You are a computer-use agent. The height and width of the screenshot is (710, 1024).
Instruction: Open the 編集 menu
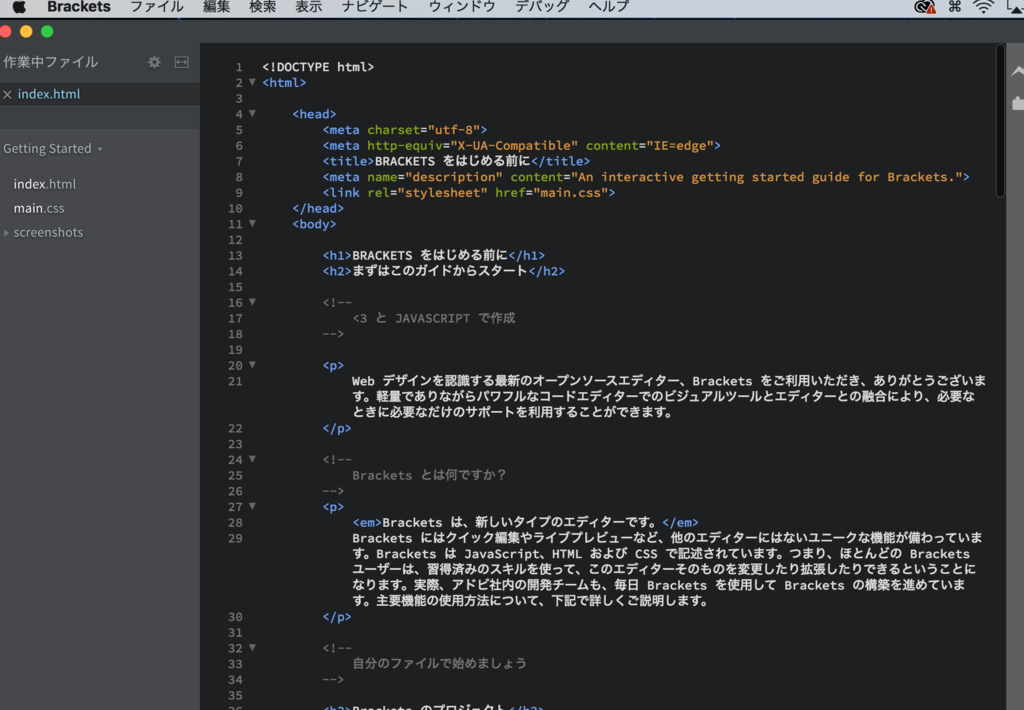click(216, 7)
